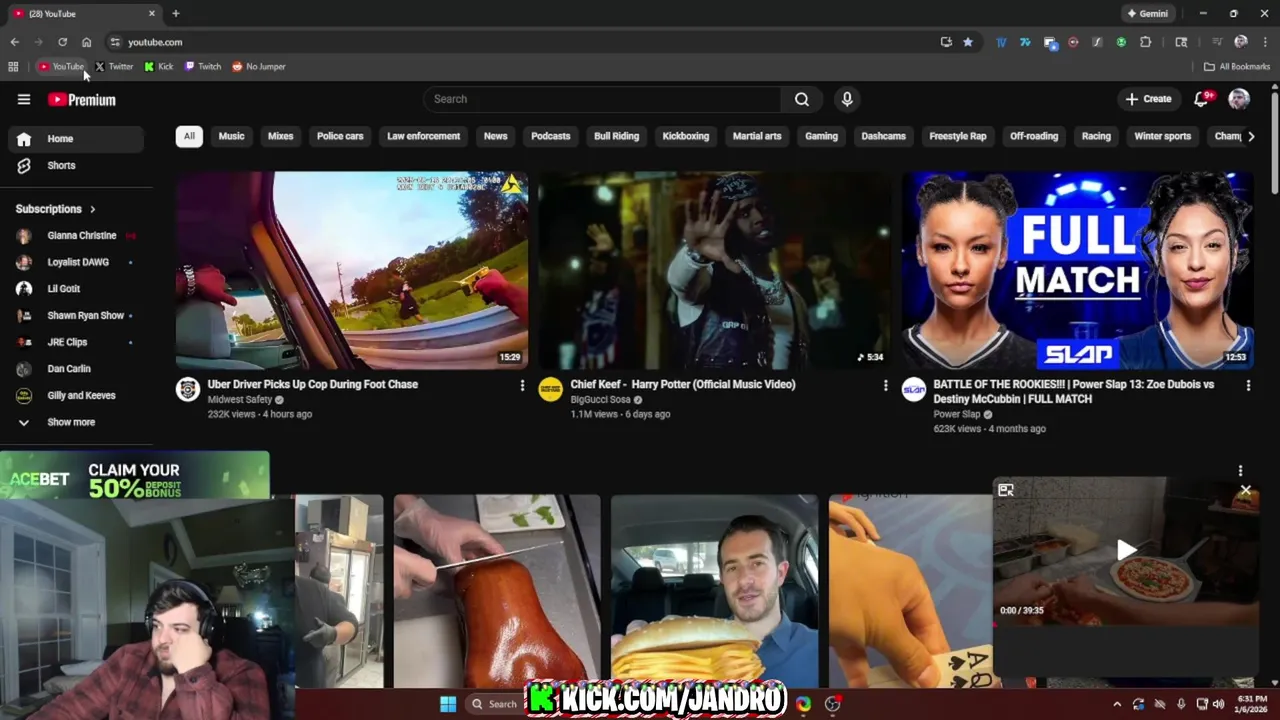This screenshot has height=720, width=1280.
Task: Reload the page in Chrome
Action: pyautogui.click(x=62, y=42)
